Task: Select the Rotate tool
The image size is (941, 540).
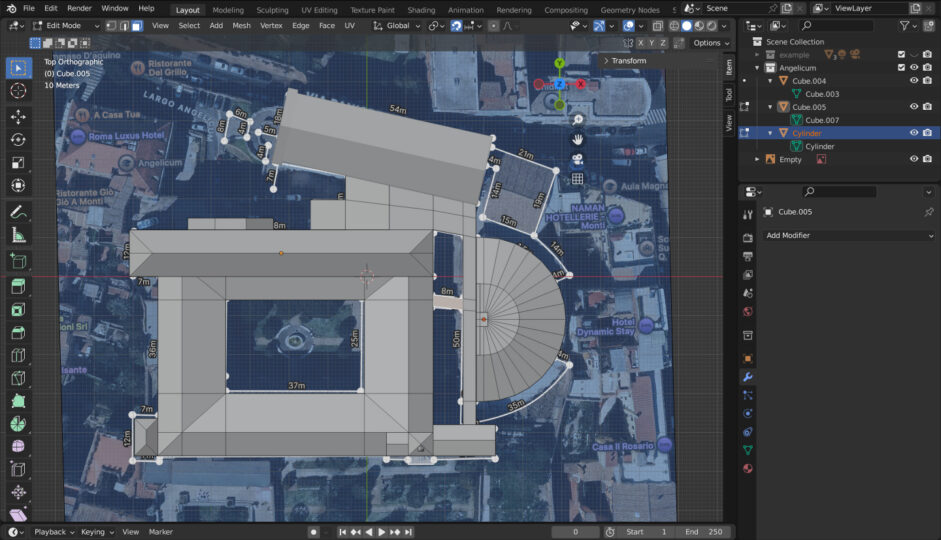Action: click(x=18, y=139)
